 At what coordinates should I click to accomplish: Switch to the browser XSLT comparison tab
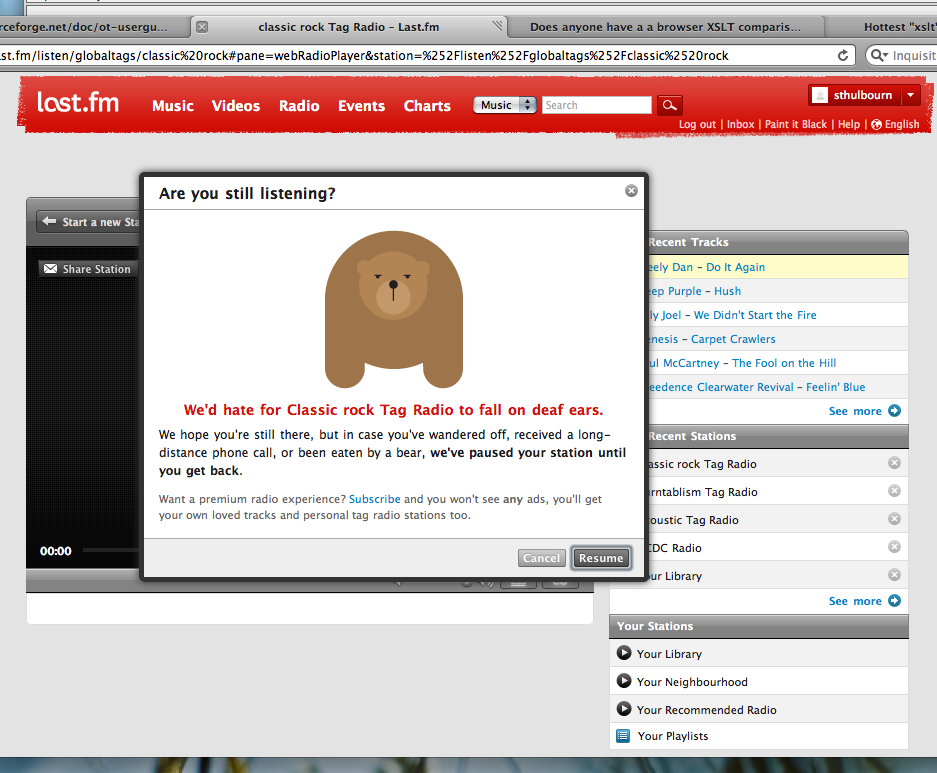click(x=665, y=27)
